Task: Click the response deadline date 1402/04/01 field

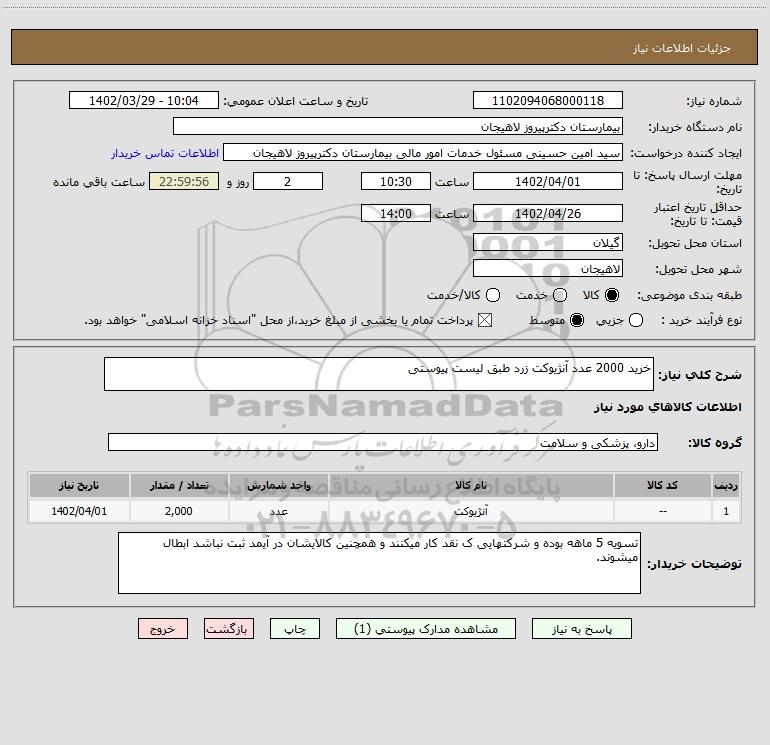Action: coord(548,182)
